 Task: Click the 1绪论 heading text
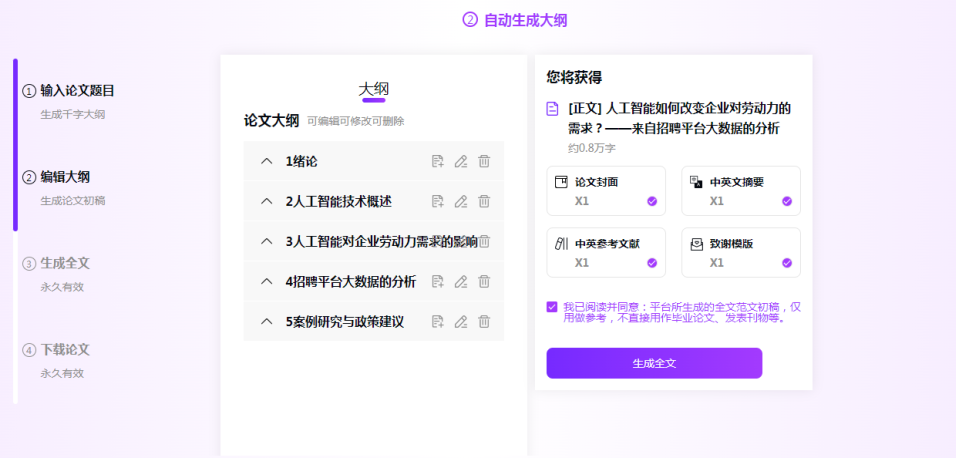pos(302,162)
